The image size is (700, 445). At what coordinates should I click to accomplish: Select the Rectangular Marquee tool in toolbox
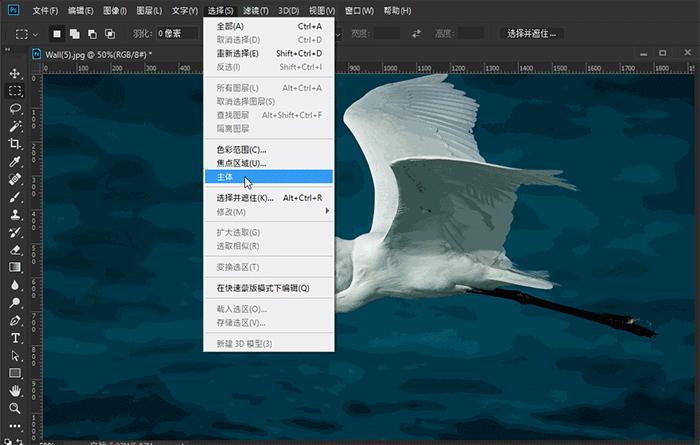coord(15,91)
